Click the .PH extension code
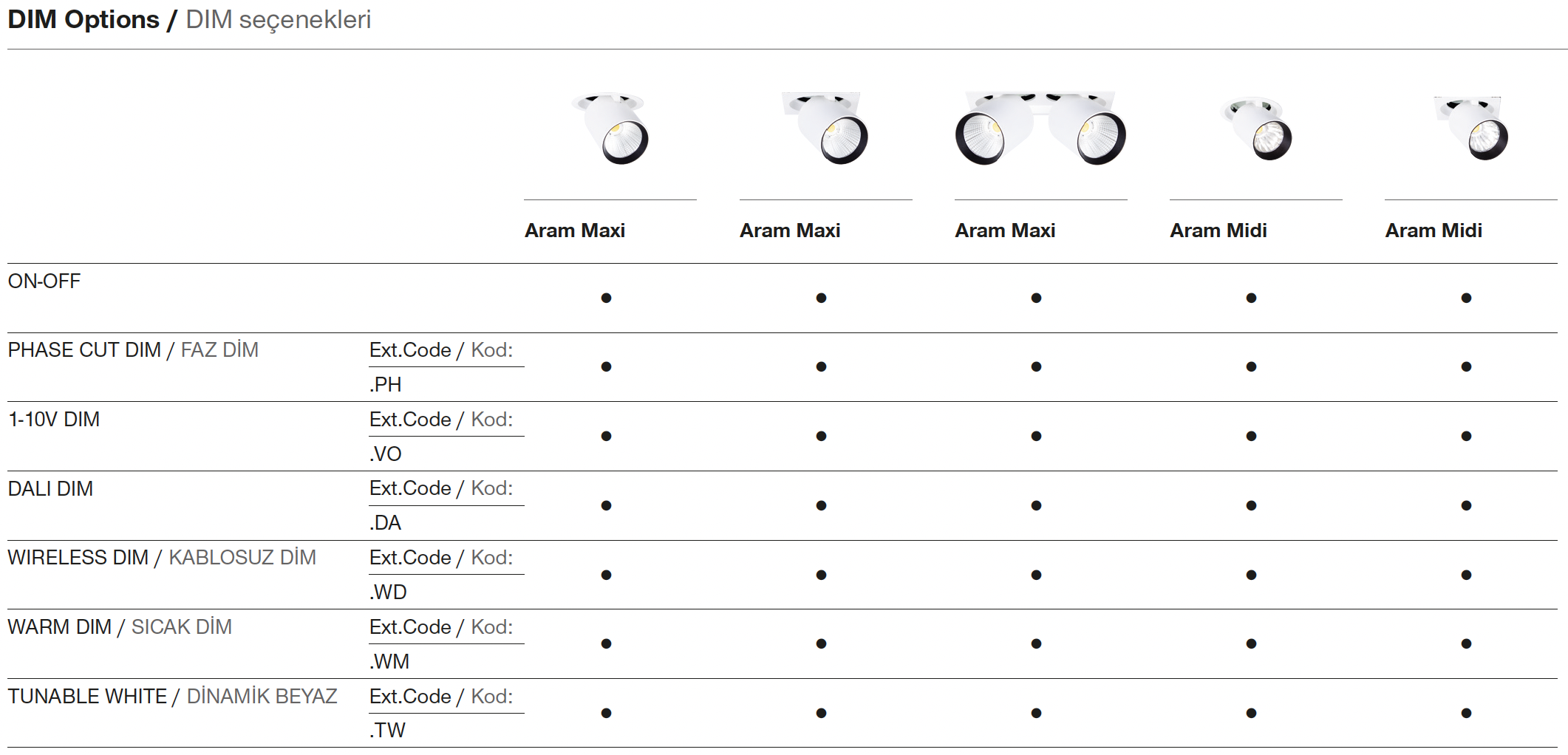The height and width of the screenshot is (755, 1568). (x=385, y=385)
